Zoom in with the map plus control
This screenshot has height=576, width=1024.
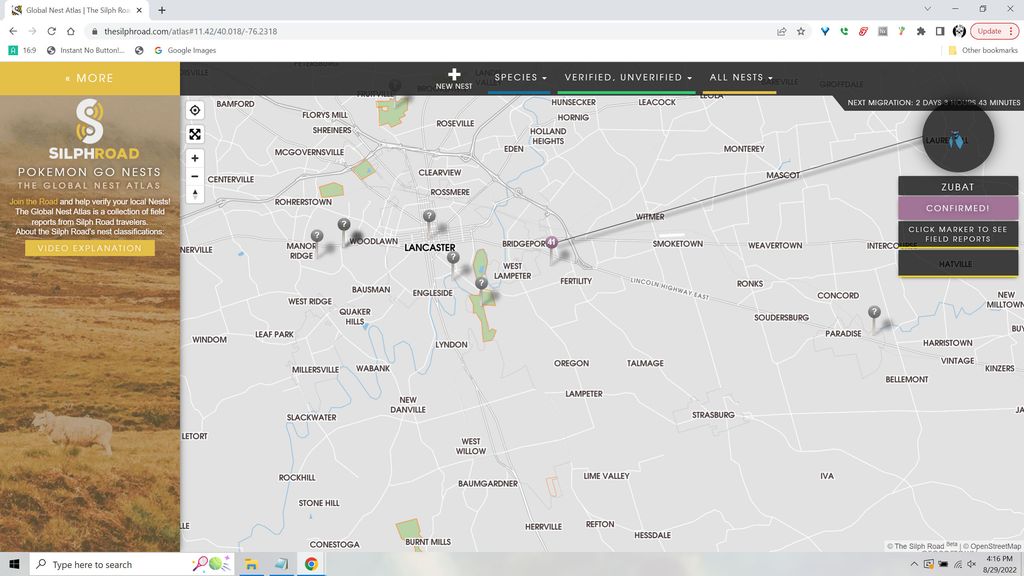(195, 158)
